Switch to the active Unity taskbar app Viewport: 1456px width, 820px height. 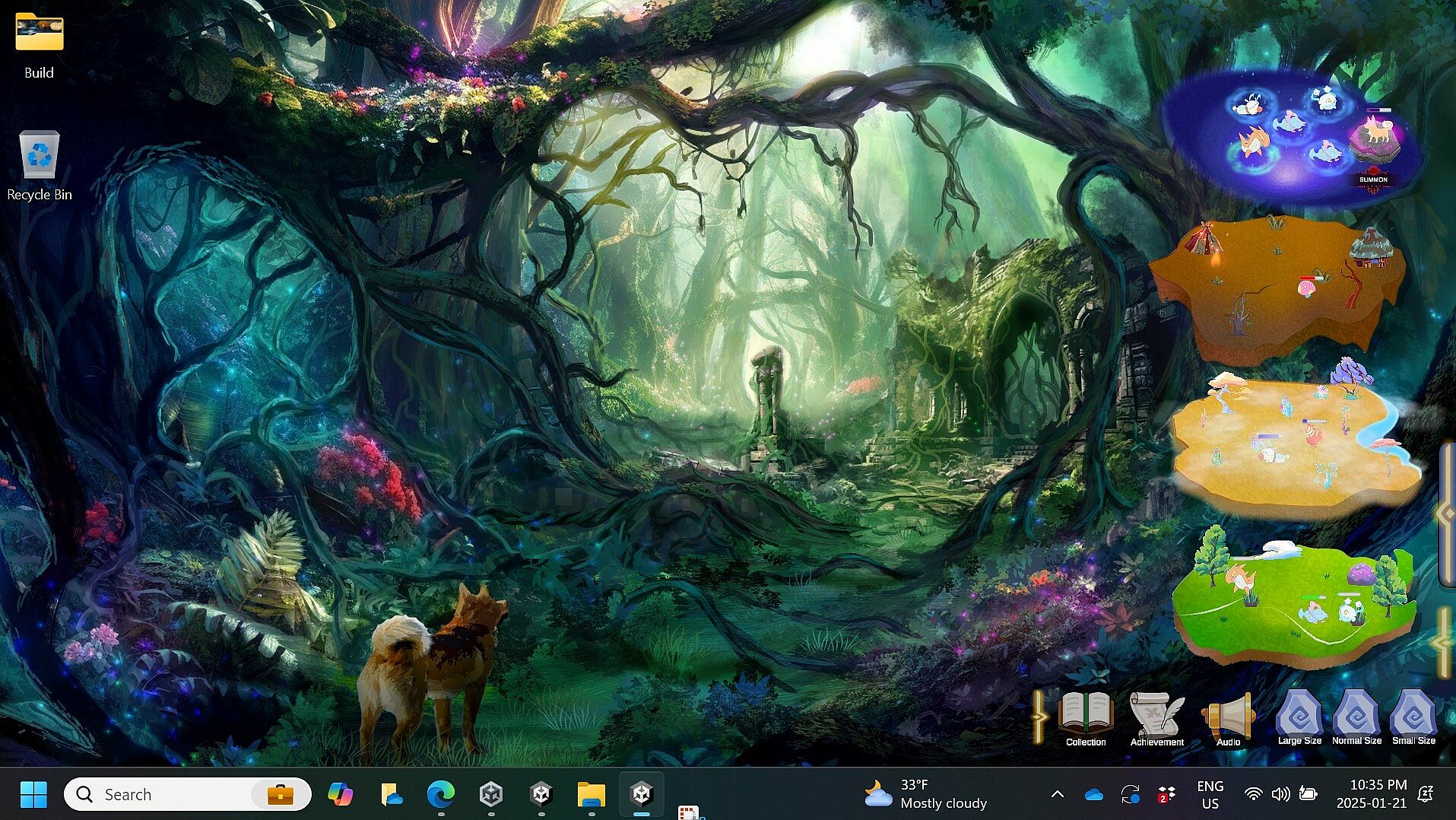[x=642, y=794]
